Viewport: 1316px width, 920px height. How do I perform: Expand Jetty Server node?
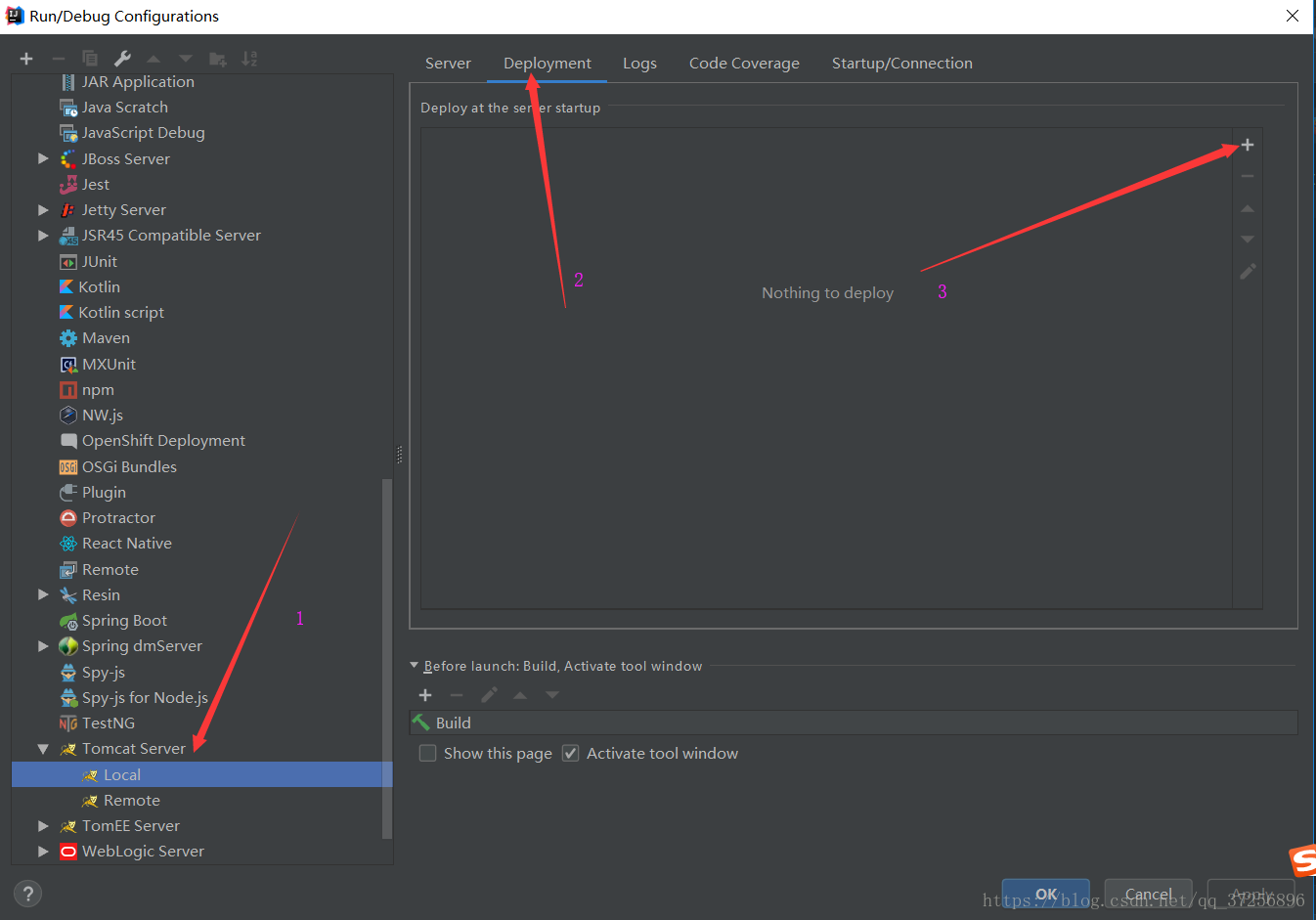point(43,209)
